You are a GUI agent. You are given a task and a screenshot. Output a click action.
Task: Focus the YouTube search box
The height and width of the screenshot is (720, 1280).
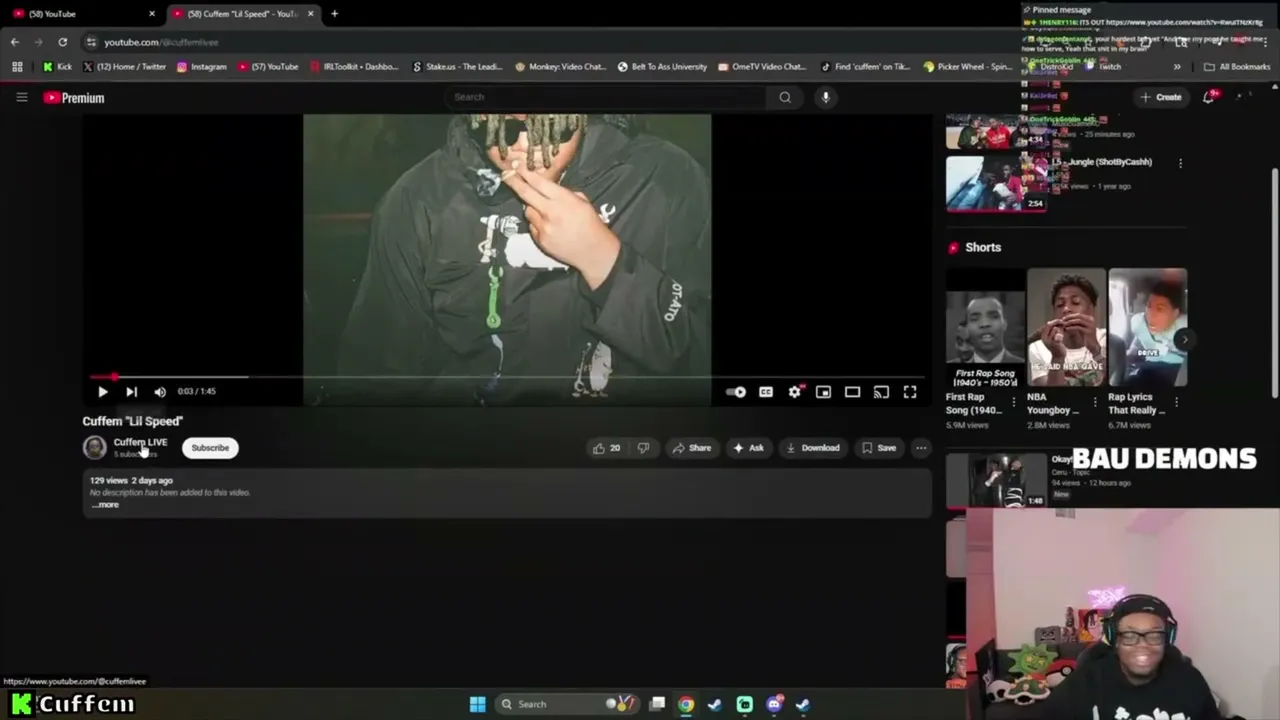point(607,97)
